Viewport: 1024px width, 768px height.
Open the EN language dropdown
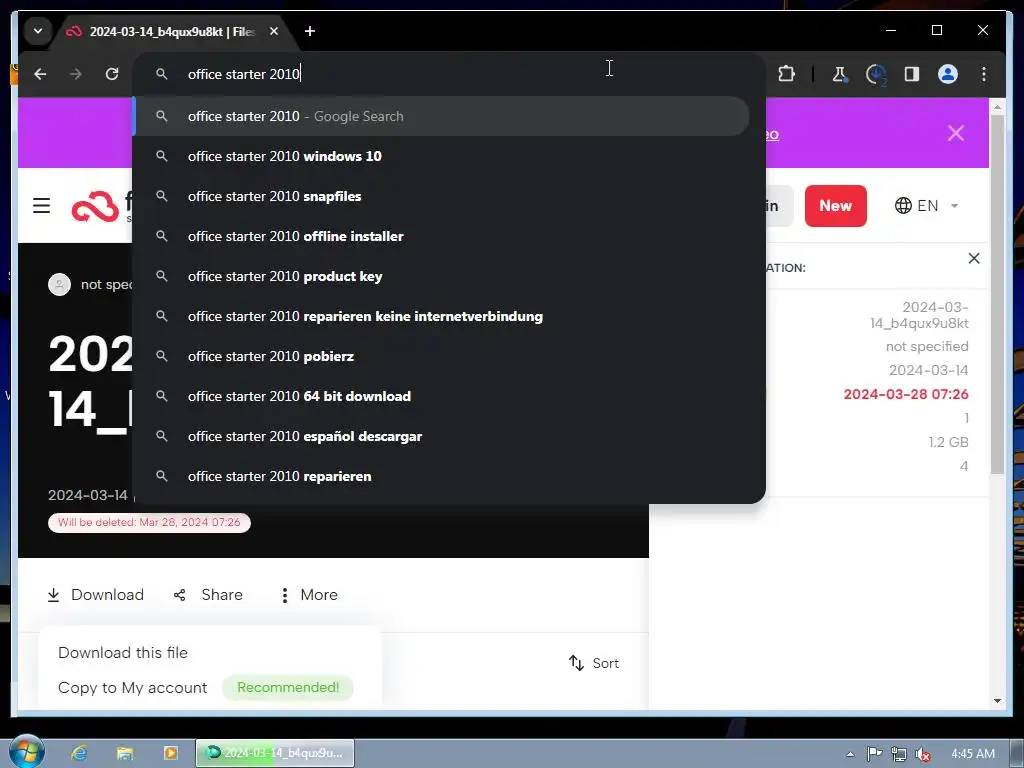pos(926,206)
